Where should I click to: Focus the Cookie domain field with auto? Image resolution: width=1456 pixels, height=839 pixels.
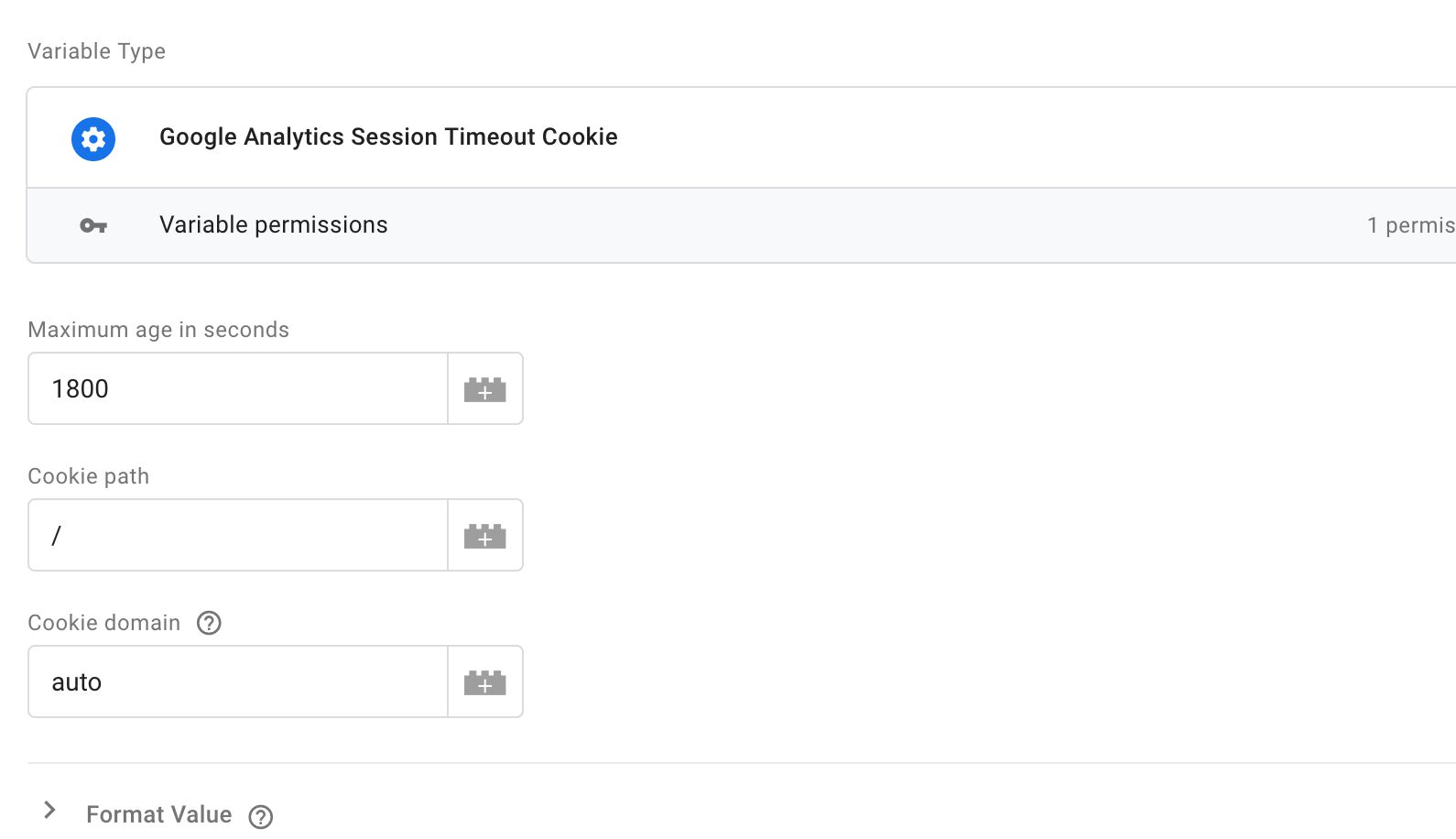pos(238,681)
